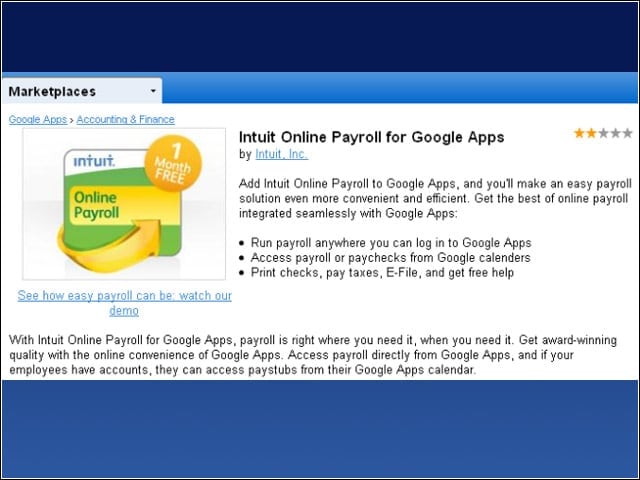Click the paragraph starting 'Add Intuit Online Payroll'
640x480 pixels.
435,198
